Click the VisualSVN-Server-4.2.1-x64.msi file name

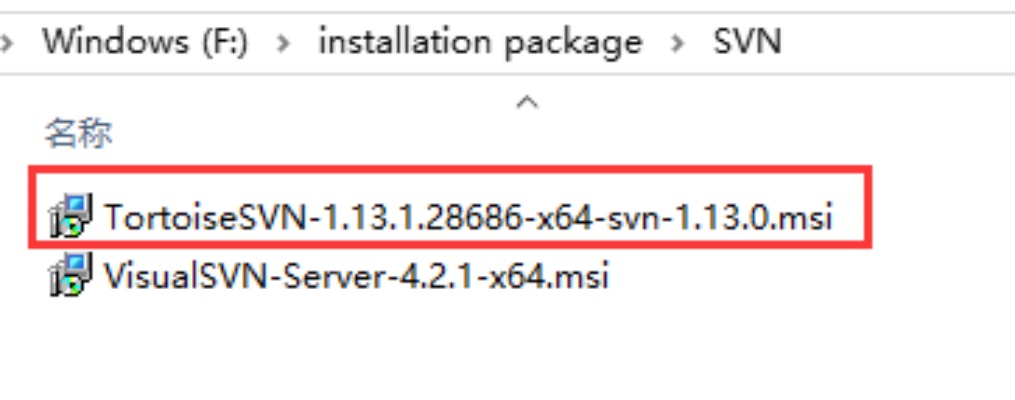click(357, 276)
